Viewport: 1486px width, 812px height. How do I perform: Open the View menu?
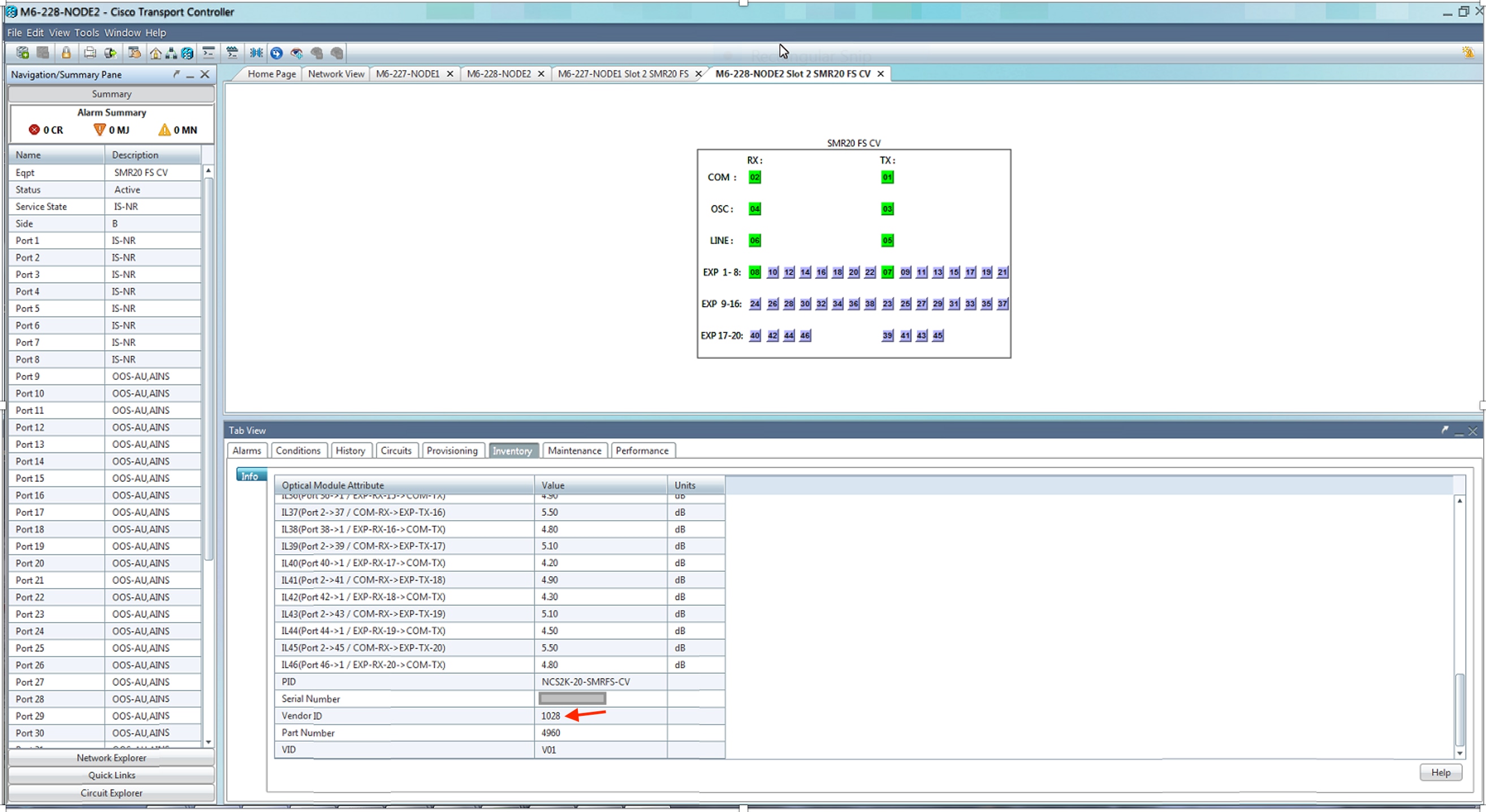[59, 33]
